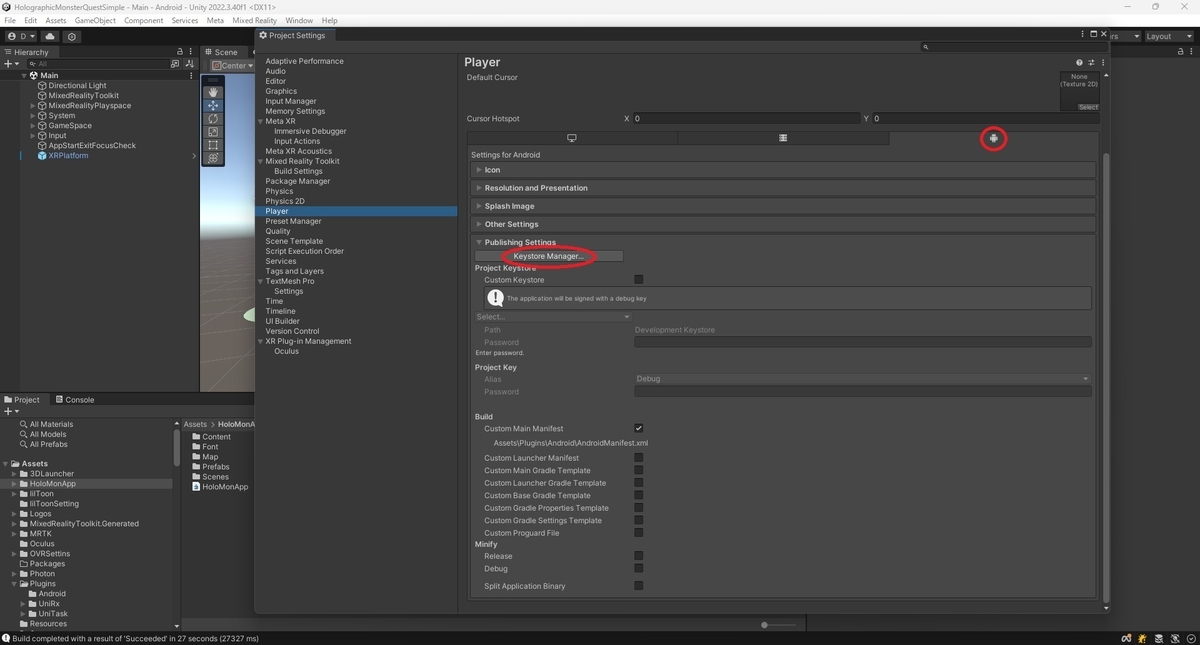The height and width of the screenshot is (645, 1200).
Task: Enable Minify for Release builds
Action: coord(638,556)
